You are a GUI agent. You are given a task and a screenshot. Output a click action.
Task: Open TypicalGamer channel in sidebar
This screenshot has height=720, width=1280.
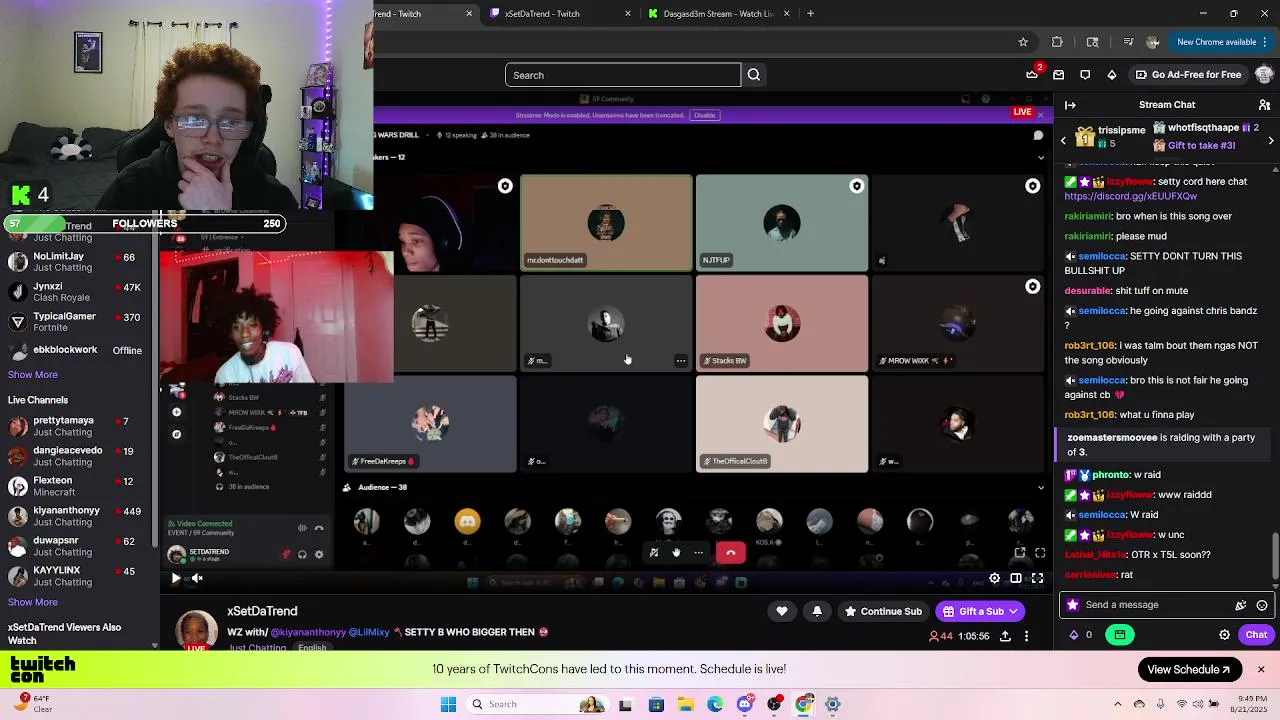pos(77,322)
